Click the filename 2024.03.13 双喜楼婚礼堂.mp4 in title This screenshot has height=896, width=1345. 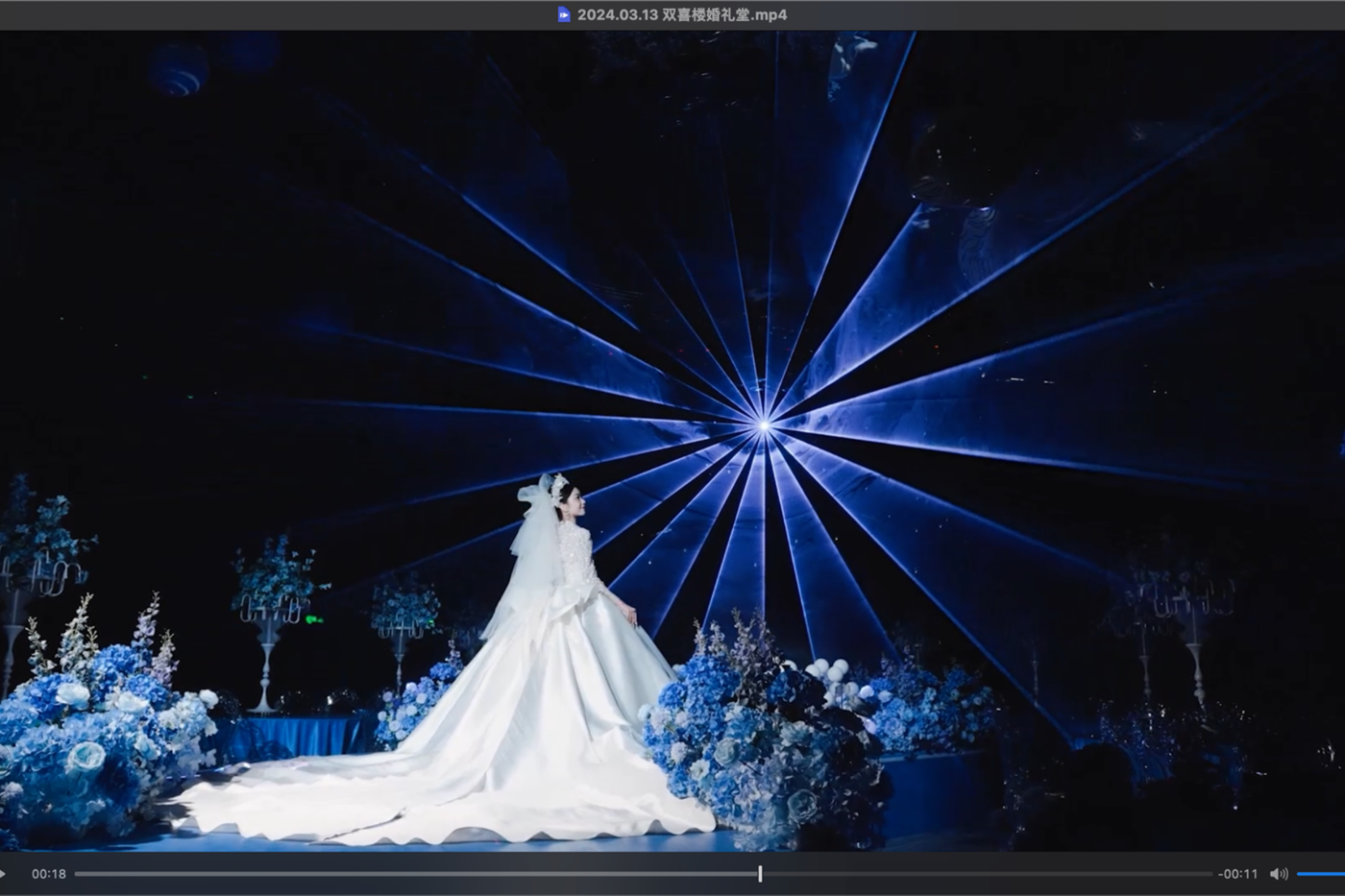tap(681, 14)
